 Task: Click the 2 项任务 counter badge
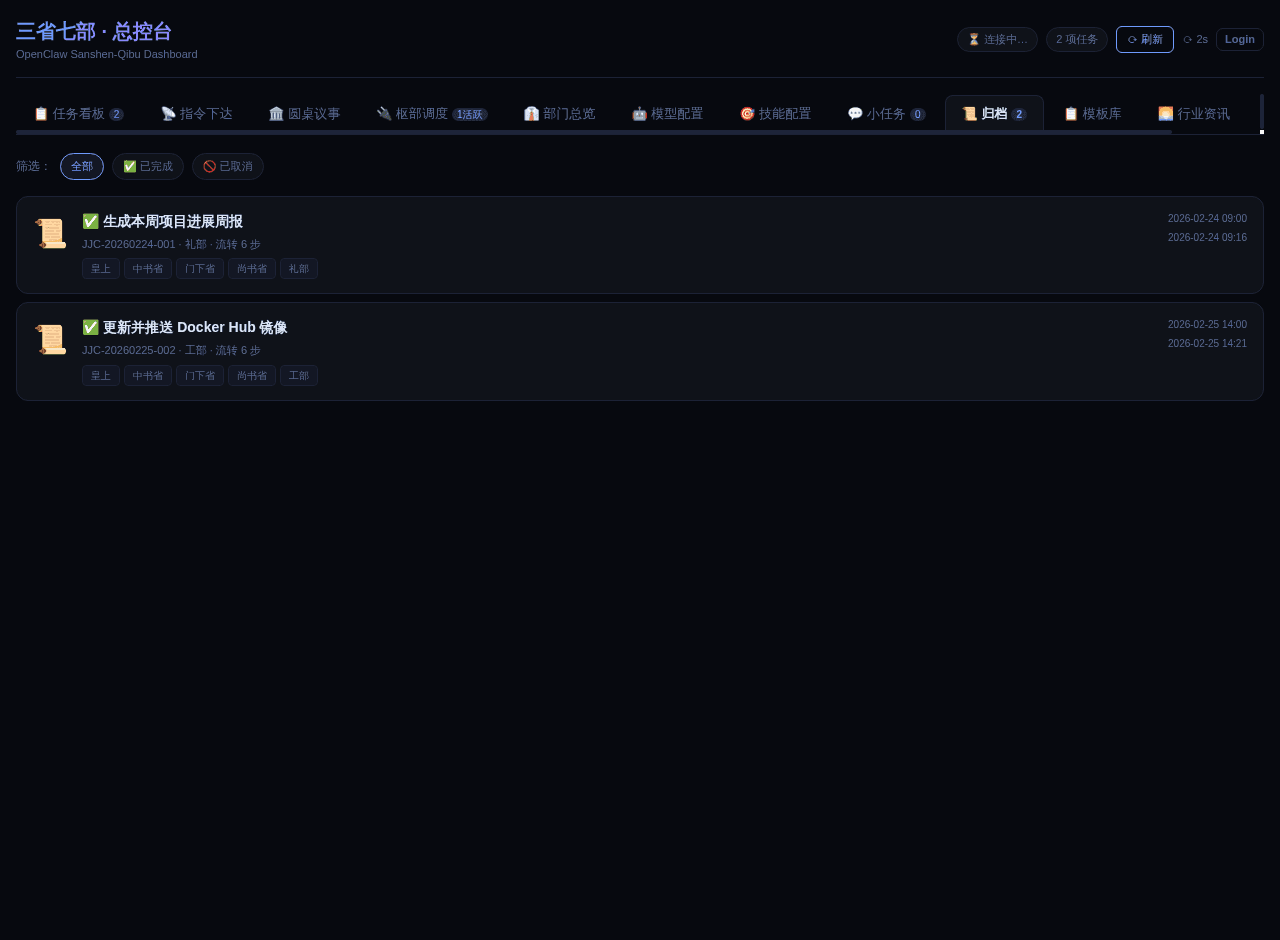click(x=1076, y=39)
